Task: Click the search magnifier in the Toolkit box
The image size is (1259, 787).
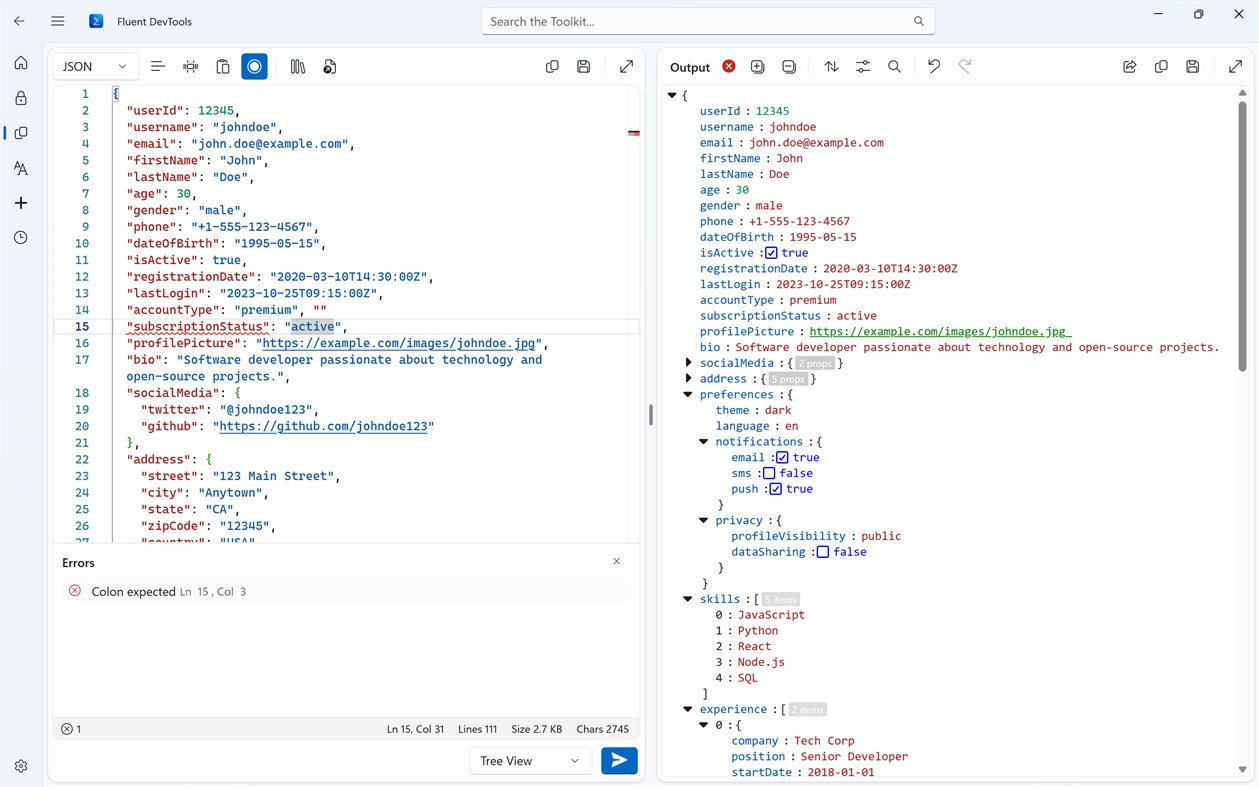Action: [x=919, y=21]
